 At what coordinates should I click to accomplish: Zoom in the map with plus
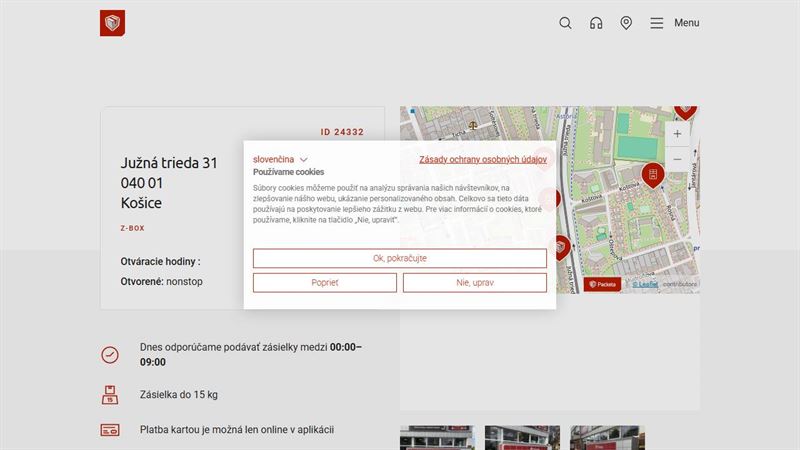[x=677, y=134]
